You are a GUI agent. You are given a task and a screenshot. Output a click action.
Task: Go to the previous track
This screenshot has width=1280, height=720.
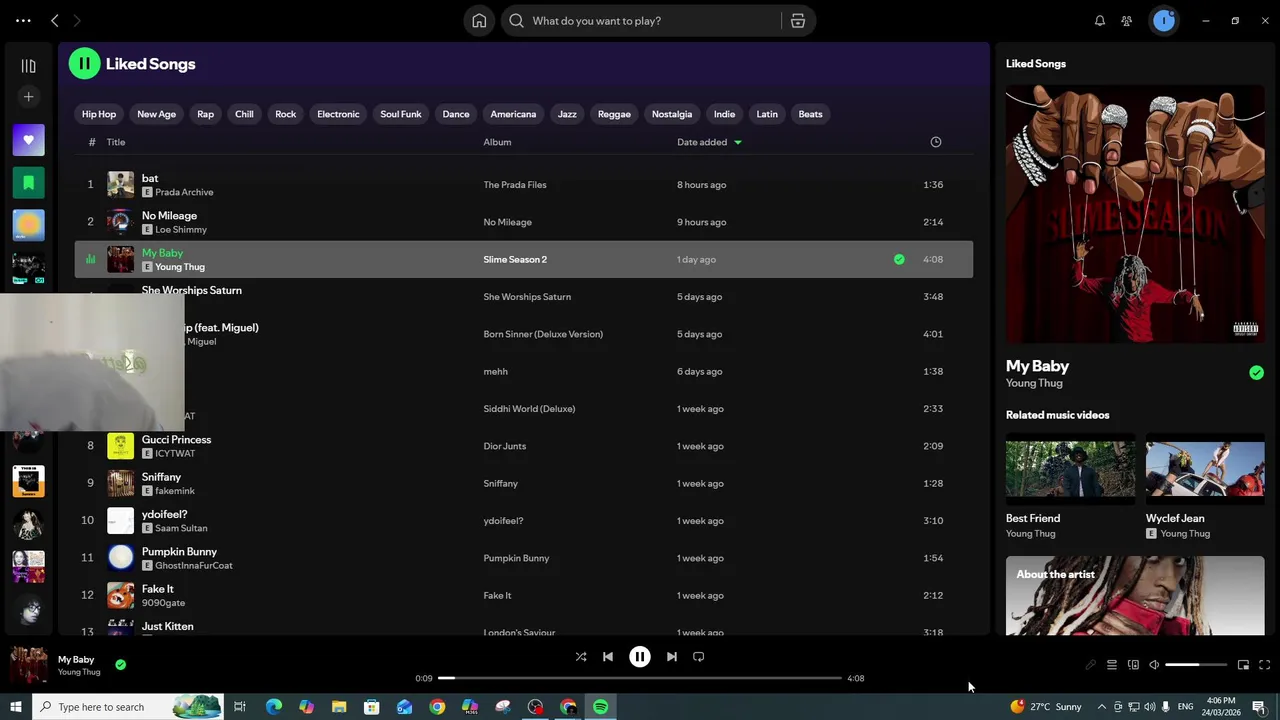(608, 657)
